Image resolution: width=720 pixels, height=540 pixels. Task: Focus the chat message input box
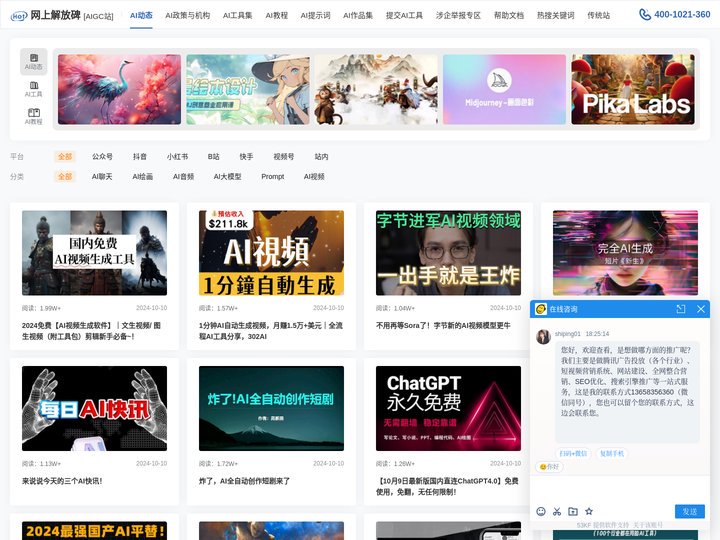[620, 490]
